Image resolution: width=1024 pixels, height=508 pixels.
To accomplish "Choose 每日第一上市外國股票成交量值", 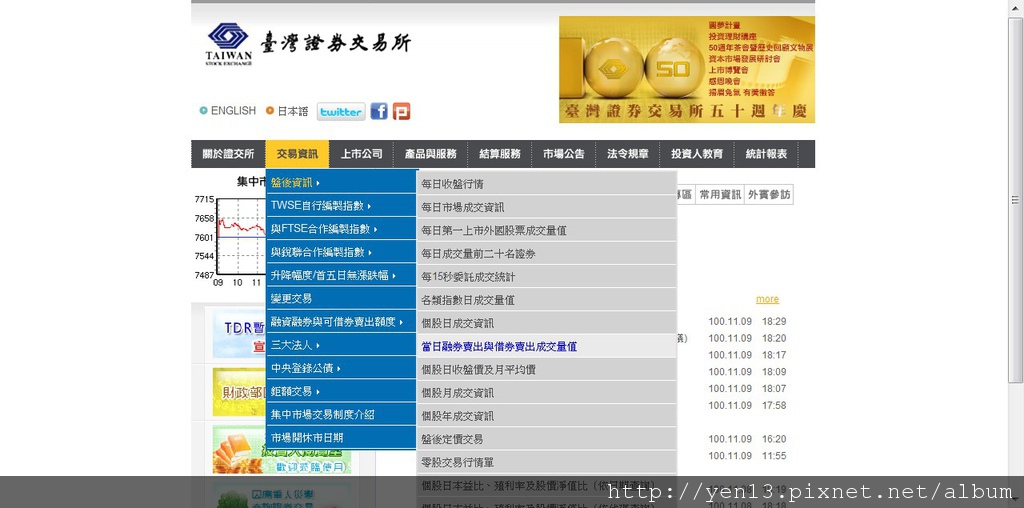I will click(547, 230).
